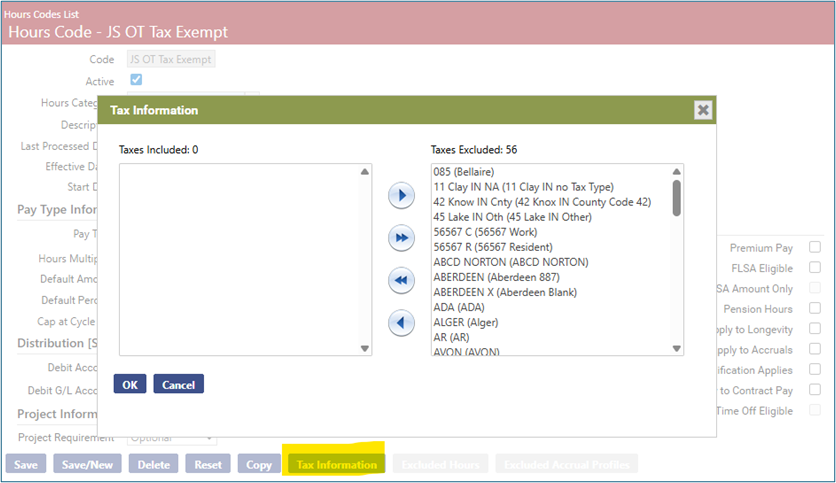Enable the Pension Hours checkbox
This screenshot has width=836, height=483.
pyautogui.click(x=815, y=309)
